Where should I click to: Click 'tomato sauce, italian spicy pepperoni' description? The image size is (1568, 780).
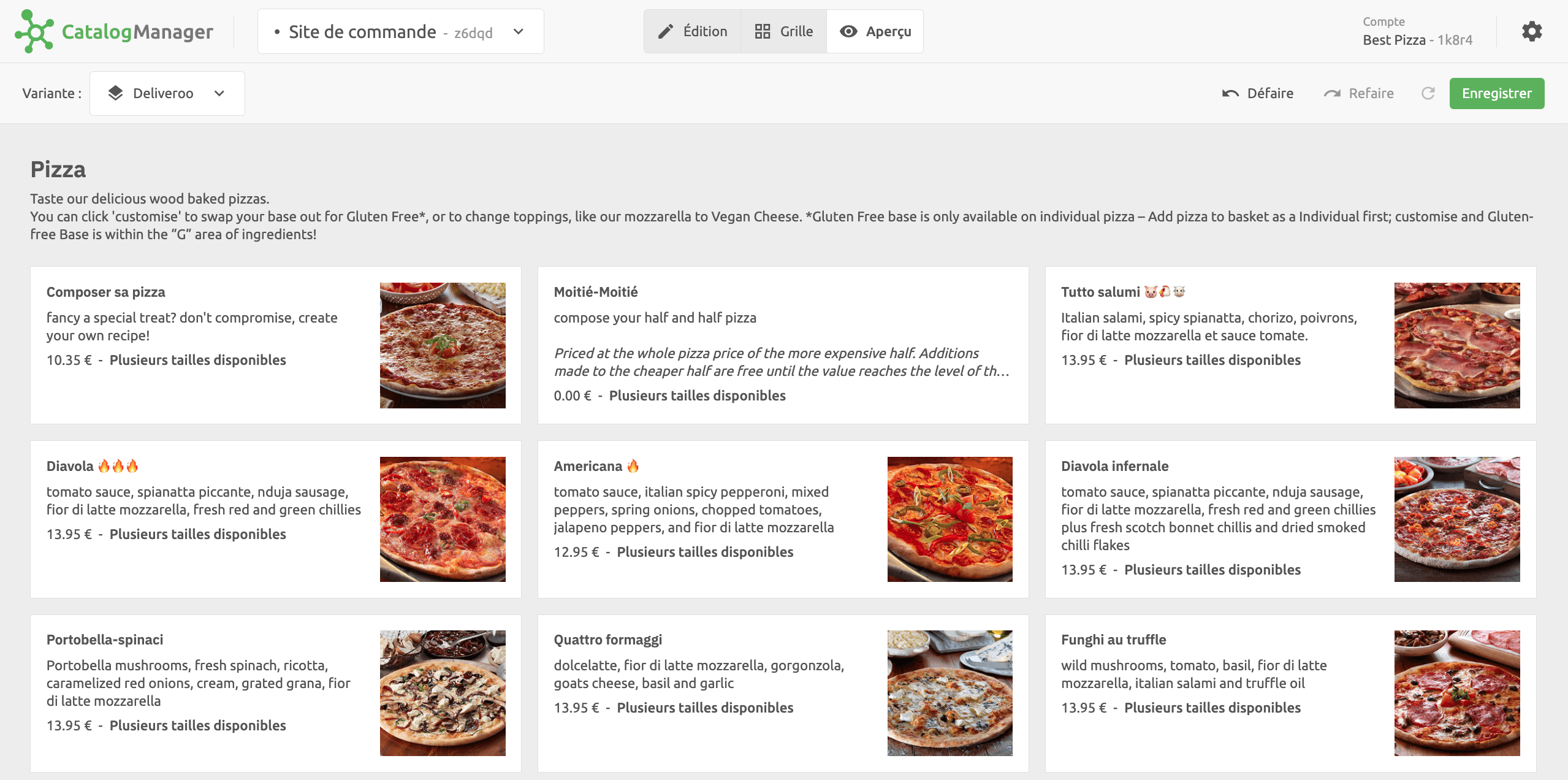694,510
